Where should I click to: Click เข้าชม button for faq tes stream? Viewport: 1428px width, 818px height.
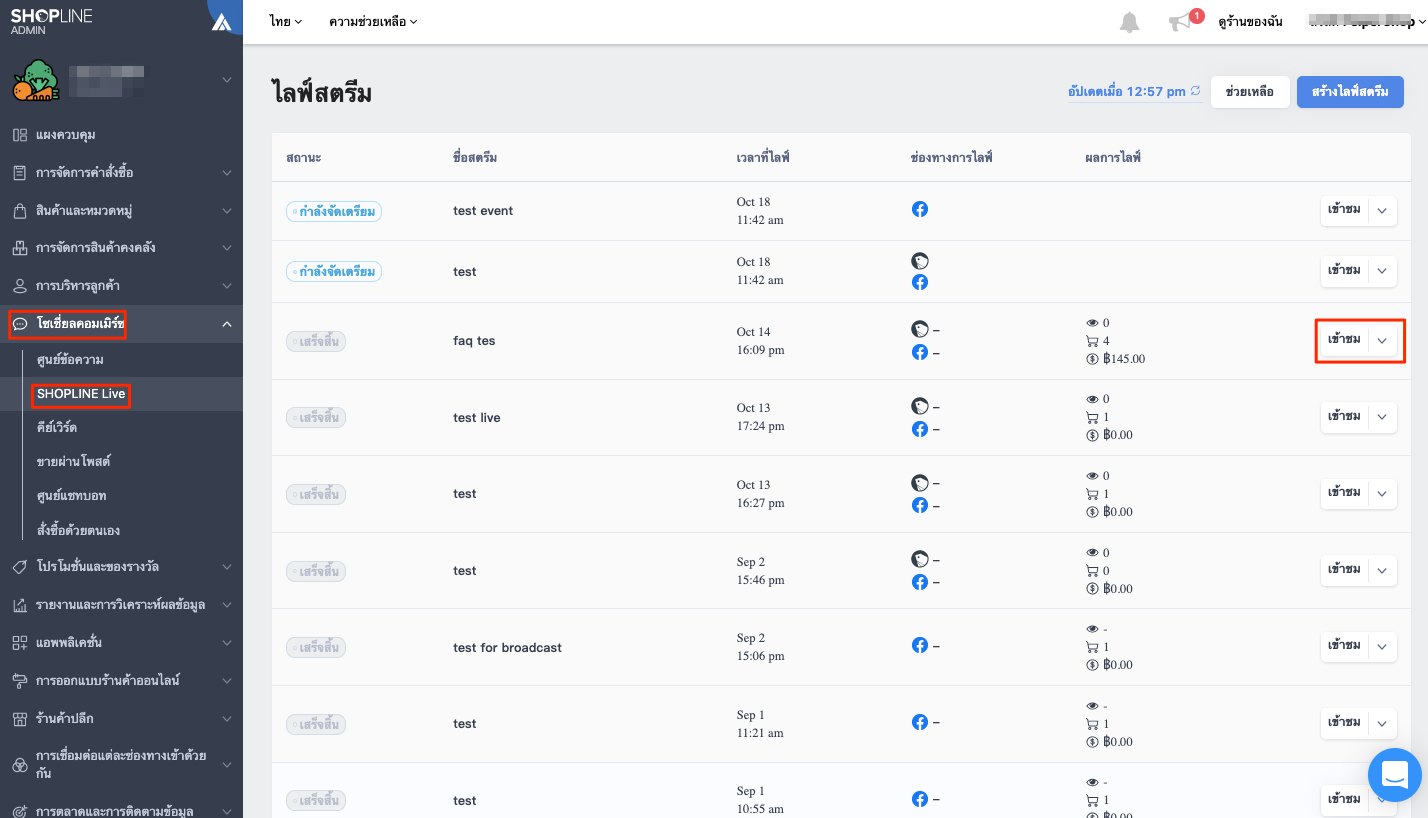click(1344, 340)
